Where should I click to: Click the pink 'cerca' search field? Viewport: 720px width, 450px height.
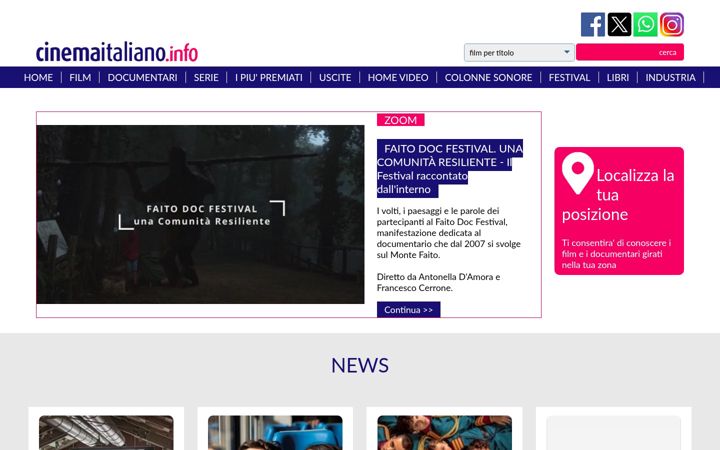point(630,52)
